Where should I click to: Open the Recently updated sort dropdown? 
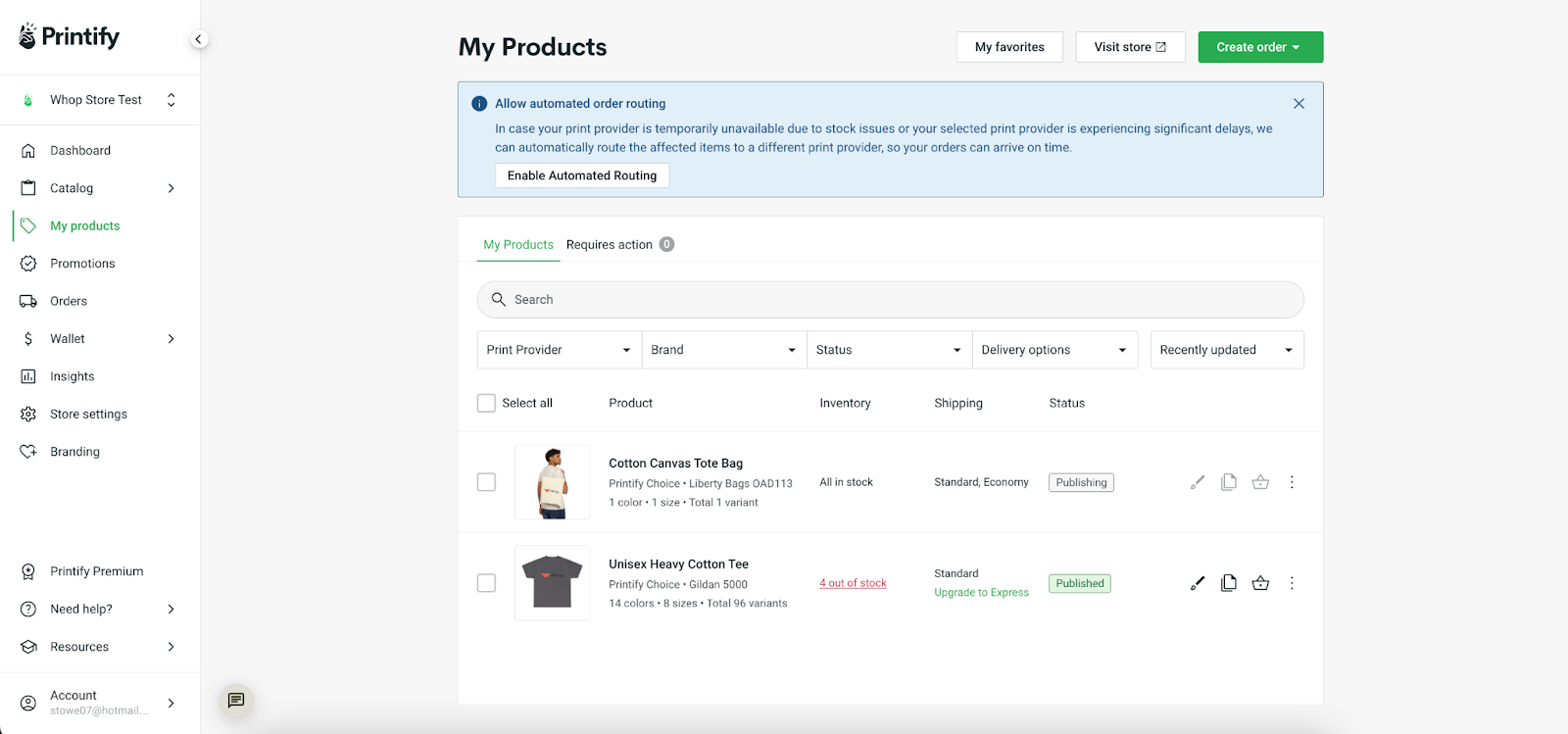tap(1227, 350)
